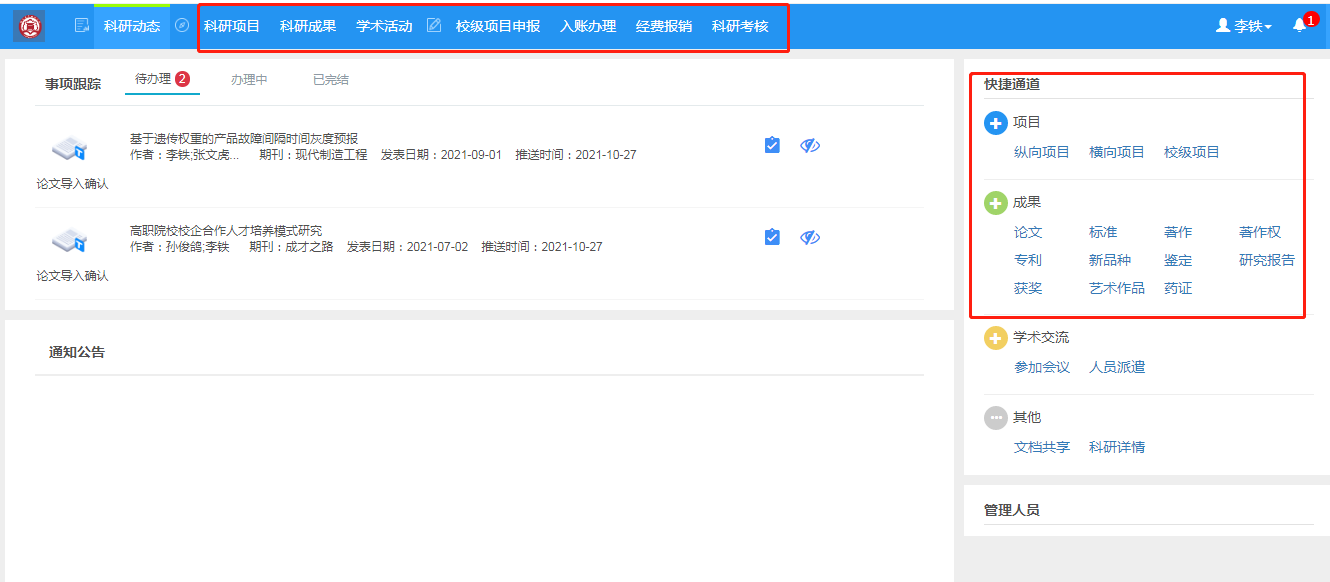Click the gray dots icon beside 其他

click(996, 418)
